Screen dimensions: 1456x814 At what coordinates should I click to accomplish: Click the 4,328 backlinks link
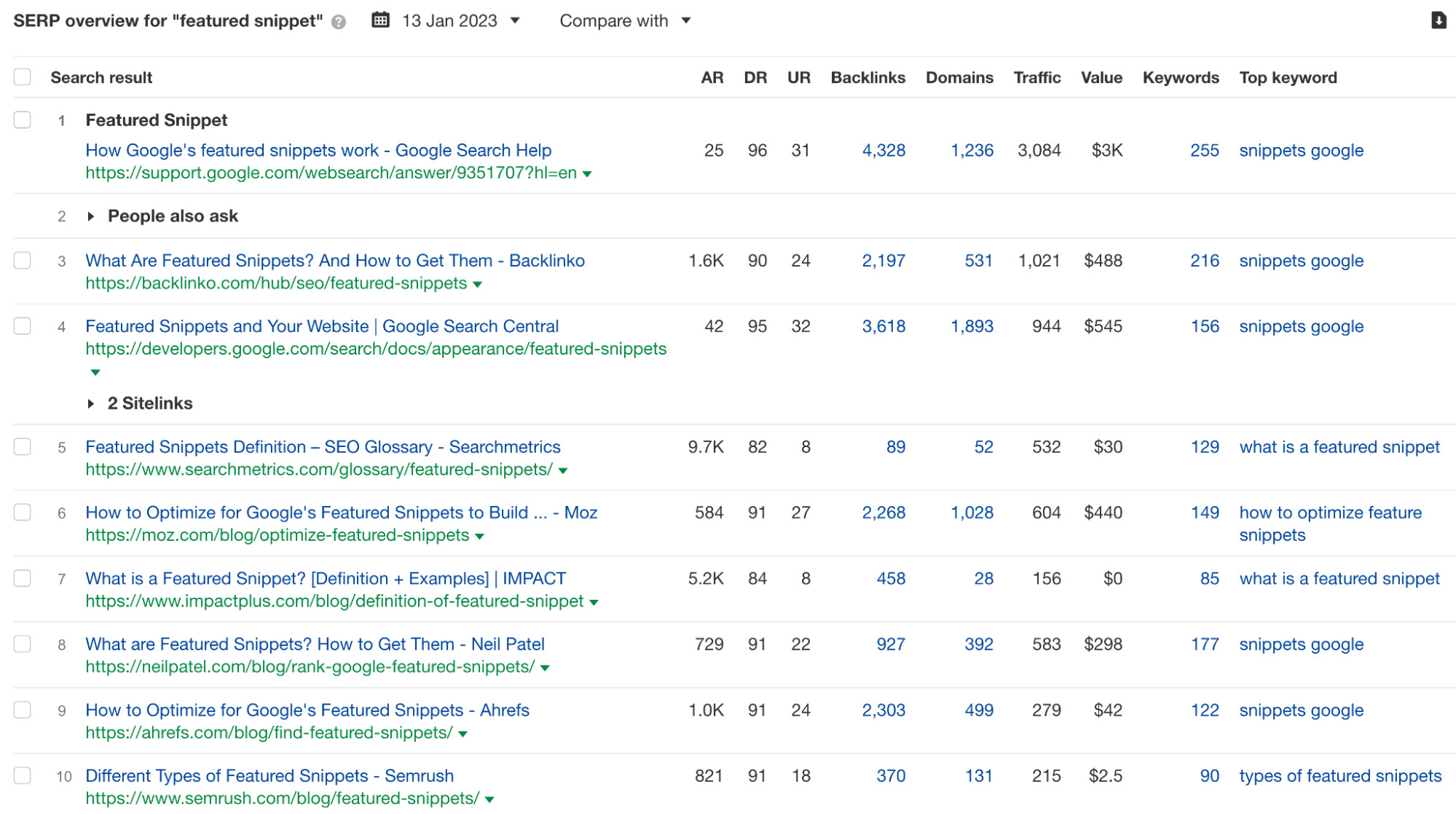click(883, 150)
